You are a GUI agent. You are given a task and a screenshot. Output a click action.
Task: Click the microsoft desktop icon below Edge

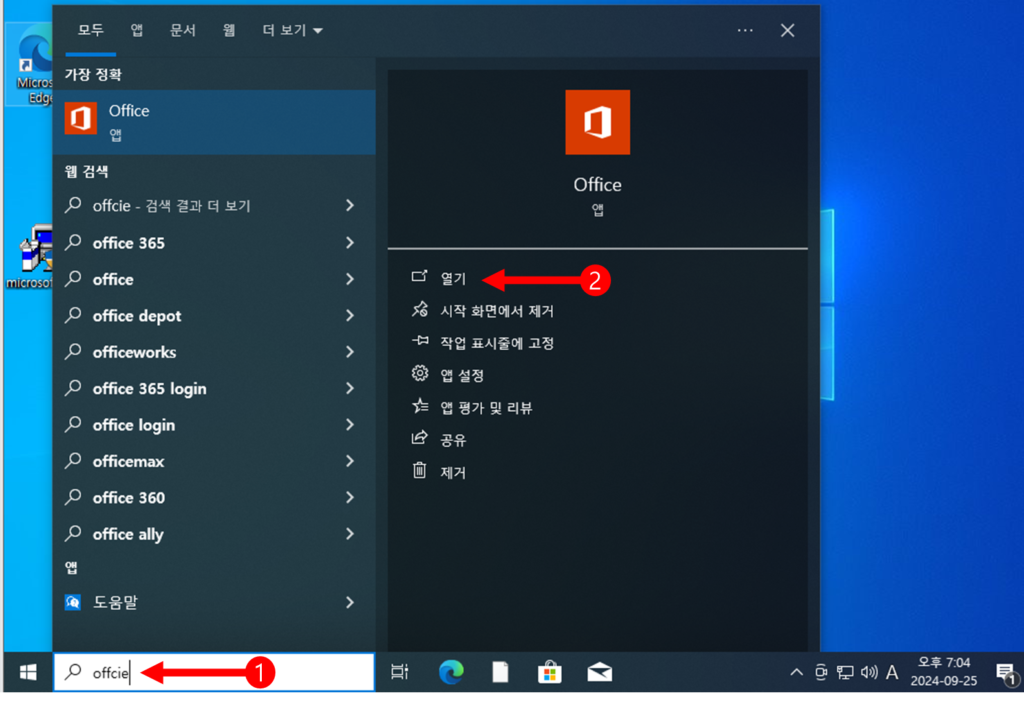pyautogui.click(x=31, y=257)
